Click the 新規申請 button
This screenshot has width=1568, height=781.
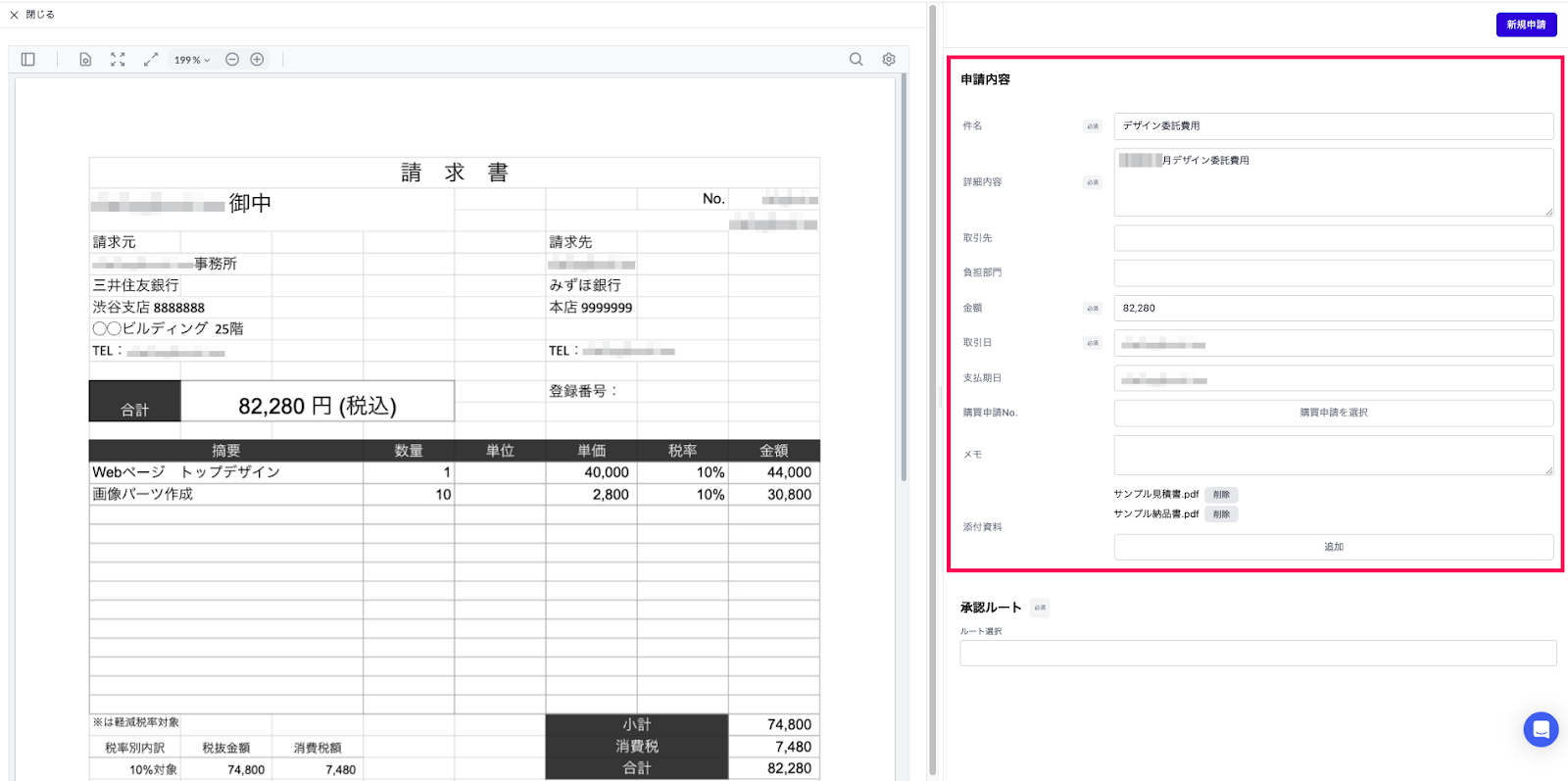(1526, 24)
